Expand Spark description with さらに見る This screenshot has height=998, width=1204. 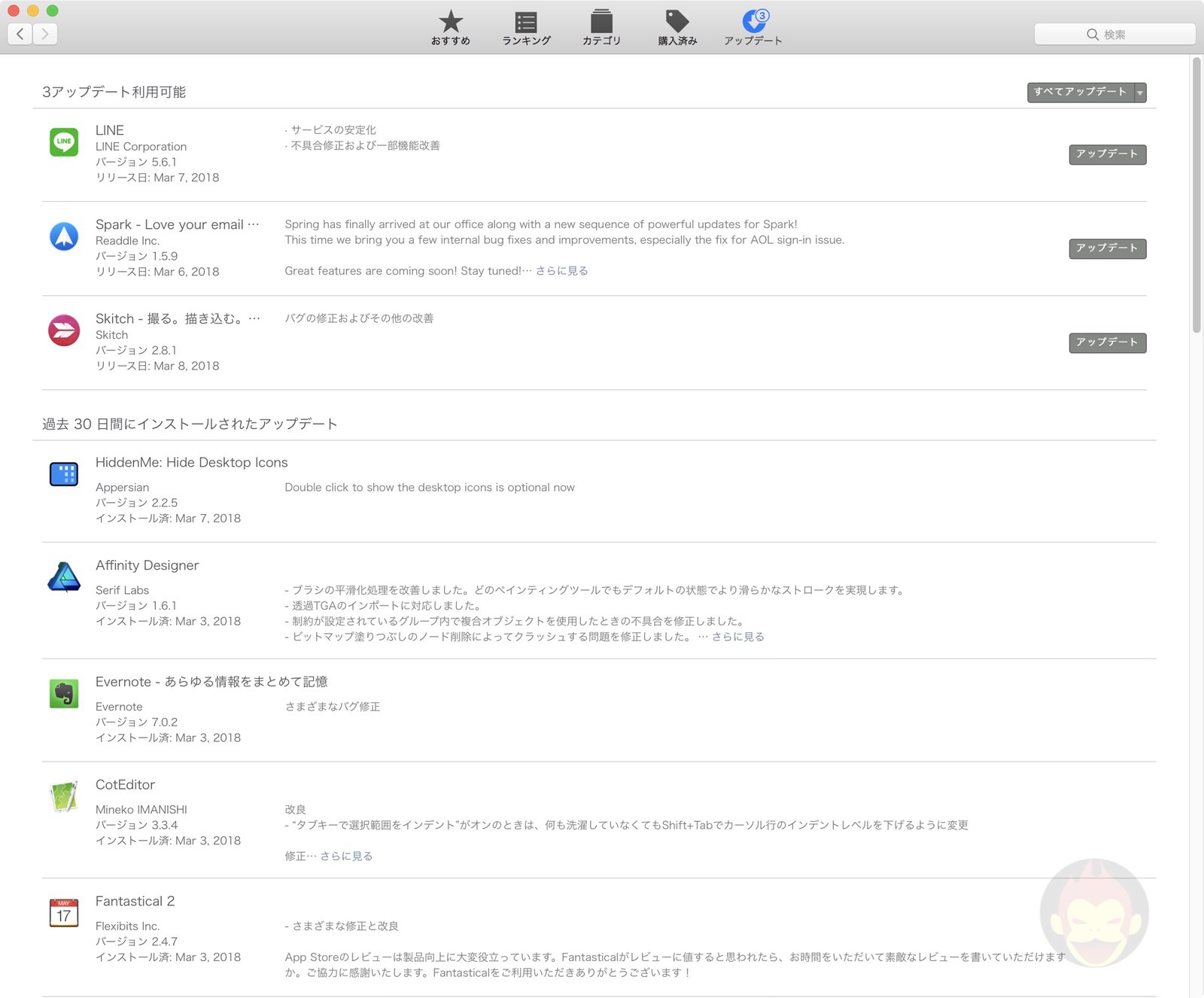(x=561, y=271)
